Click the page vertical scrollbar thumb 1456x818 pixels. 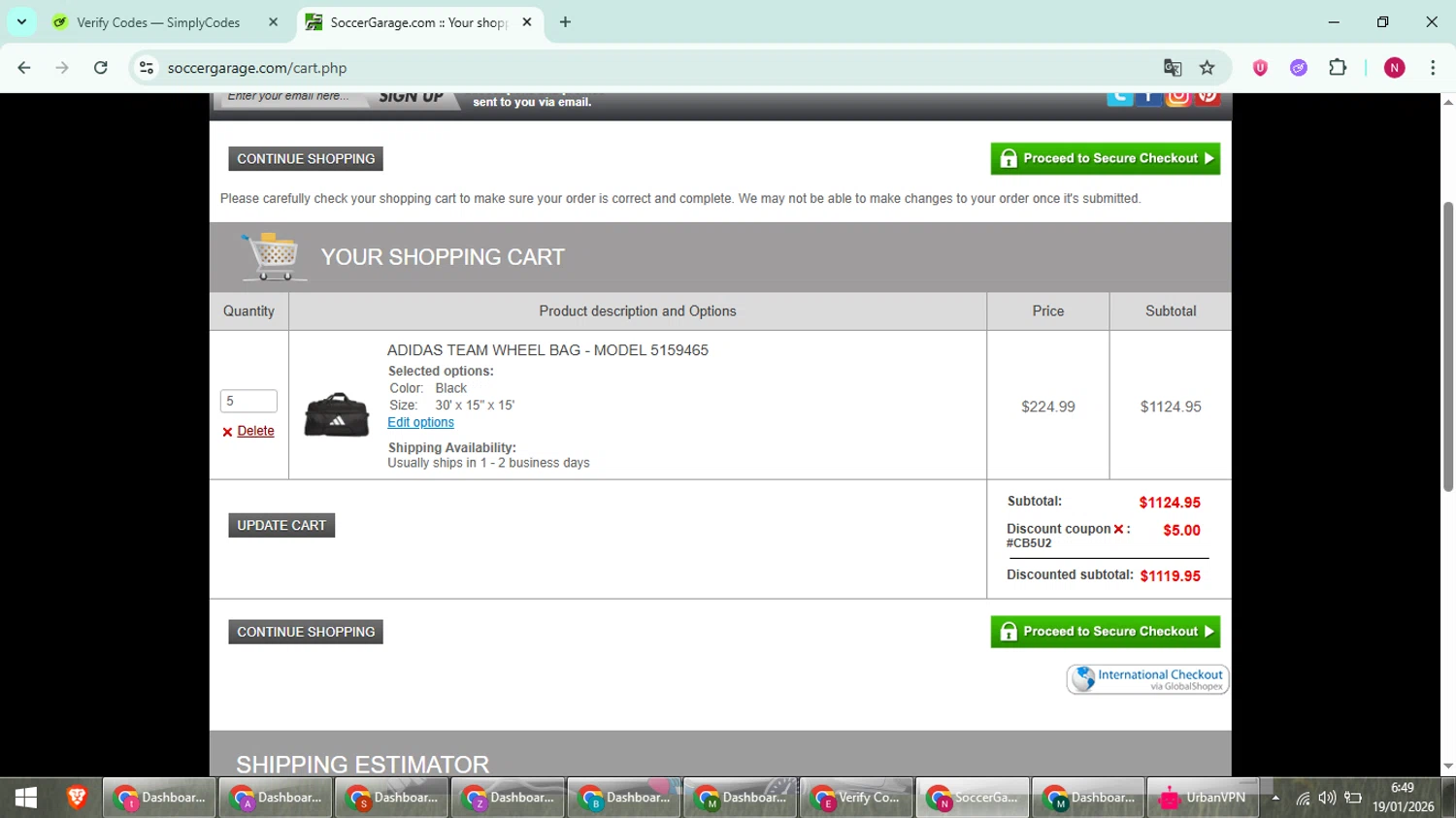1447,346
